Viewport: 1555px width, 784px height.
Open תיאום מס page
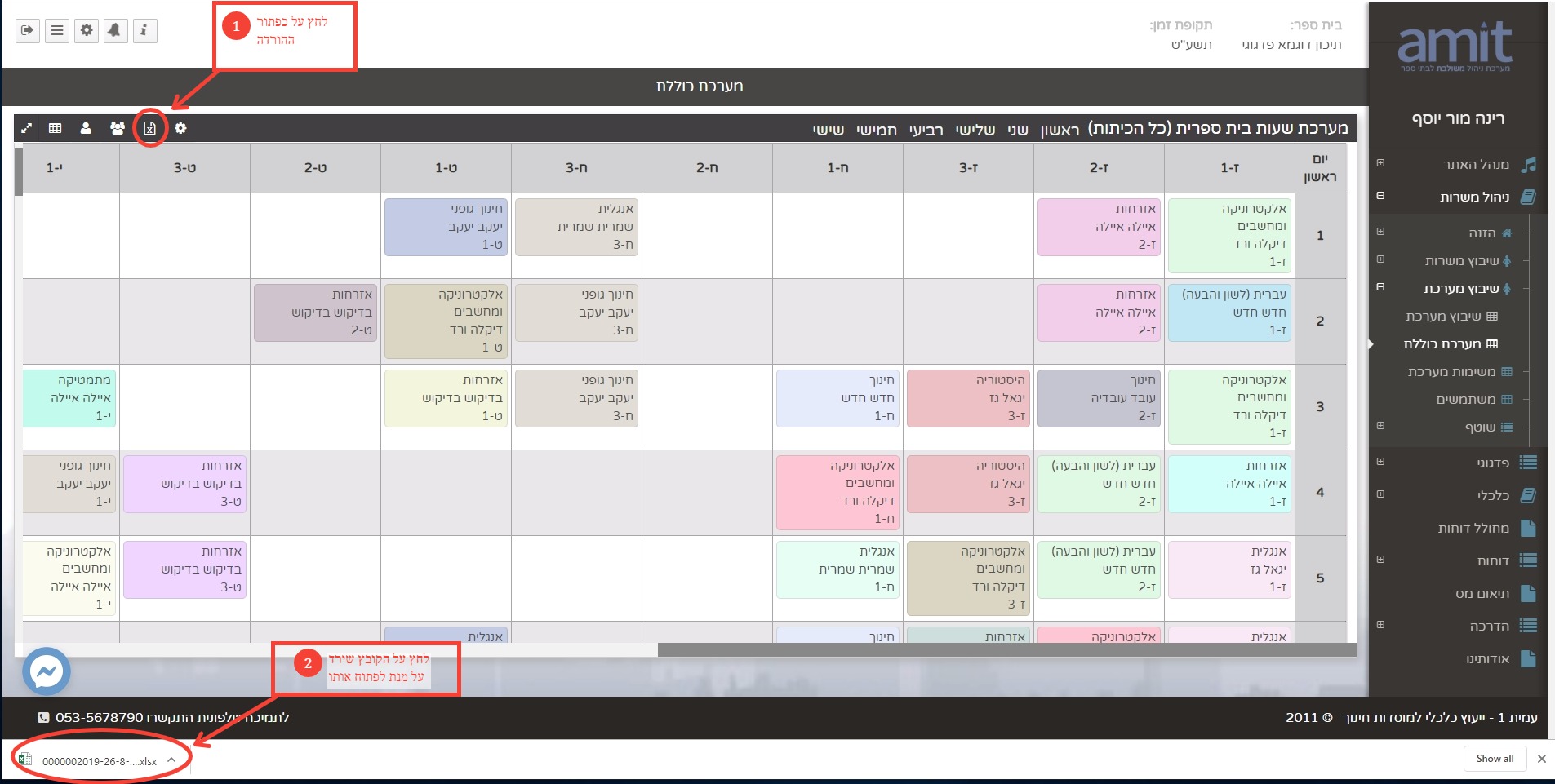(x=1482, y=593)
